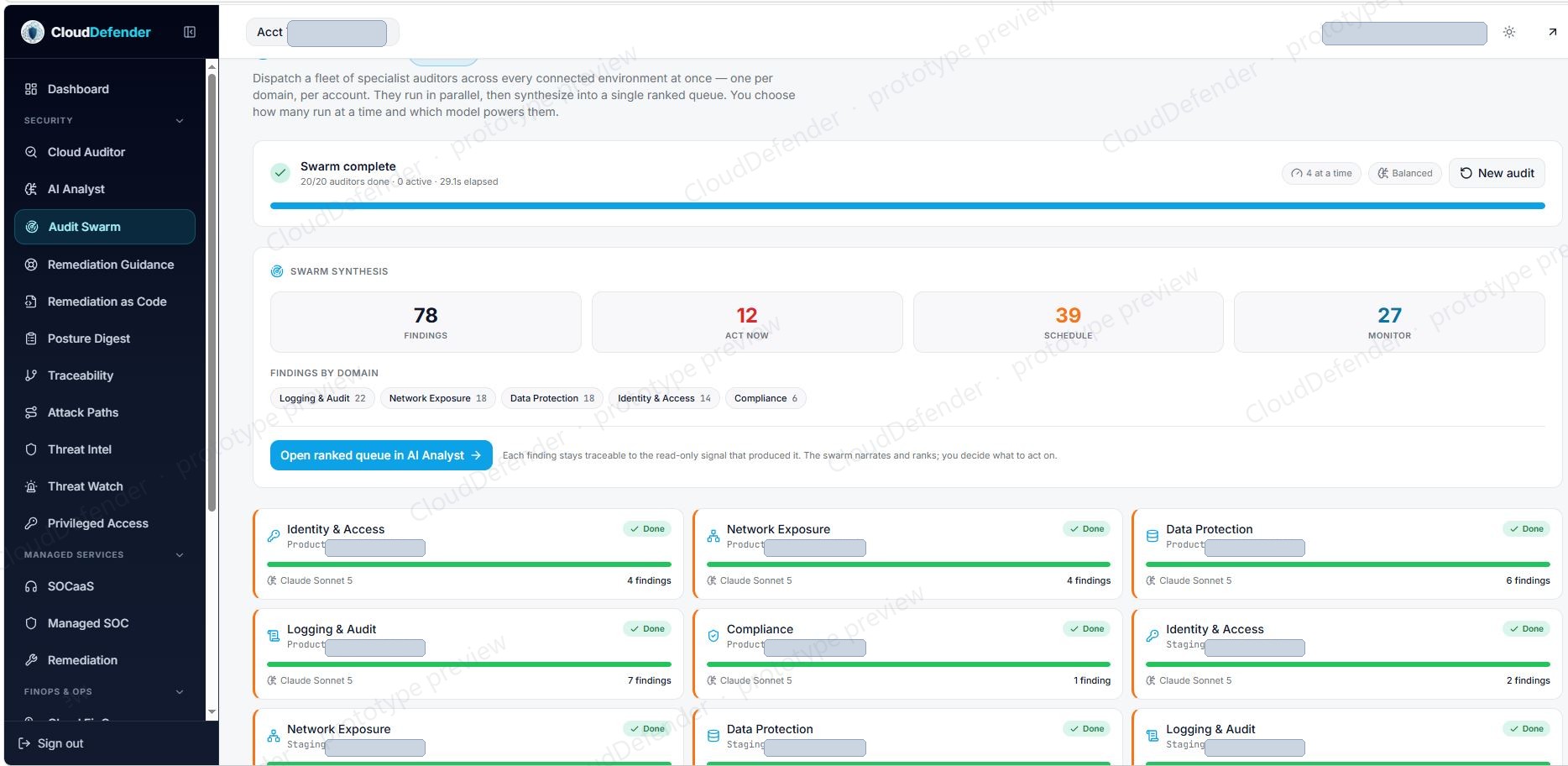Screen dimensions: 1568x766
Task: Filter by Compliance 6 chip
Action: [766, 398]
